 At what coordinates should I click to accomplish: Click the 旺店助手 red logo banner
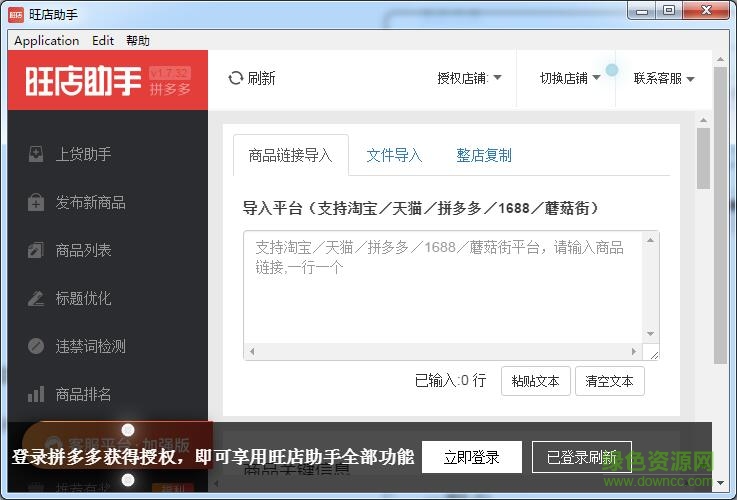pos(108,80)
